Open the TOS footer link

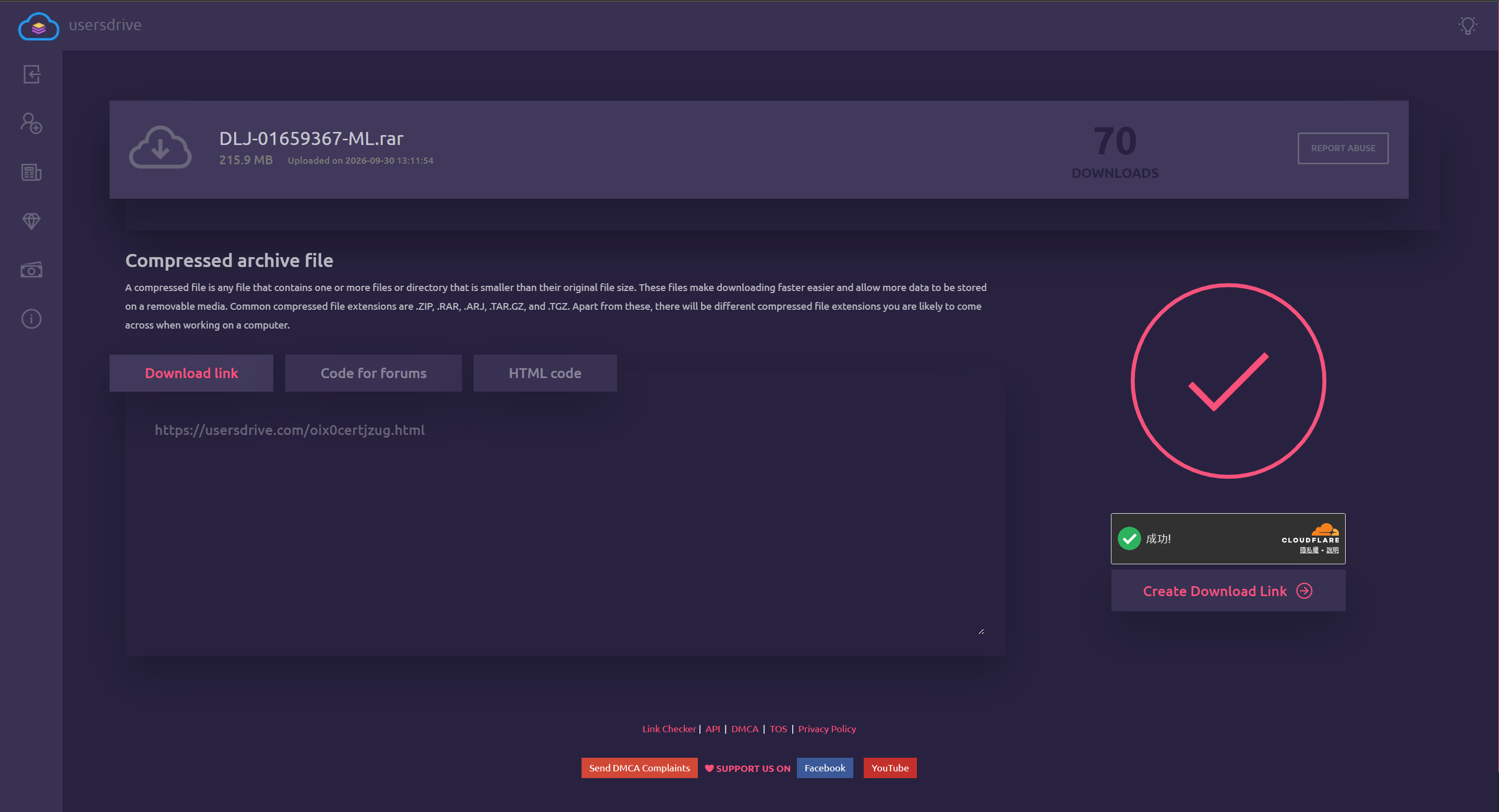pos(778,729)
